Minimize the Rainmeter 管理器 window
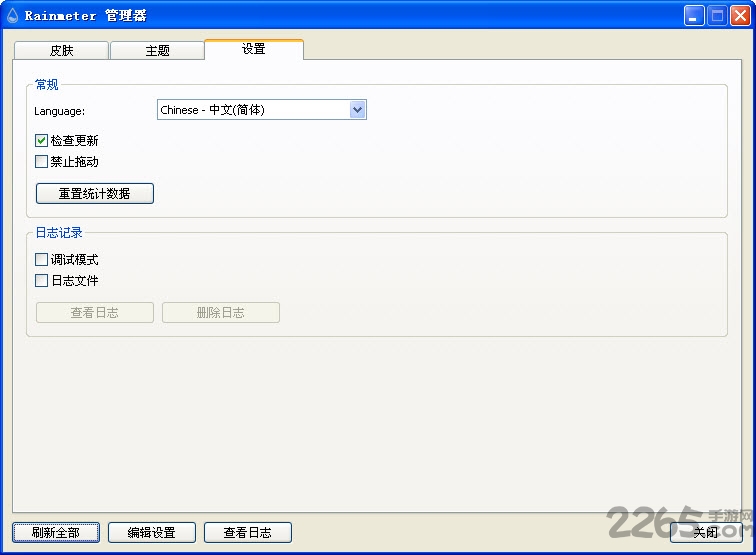 point(694,15)
